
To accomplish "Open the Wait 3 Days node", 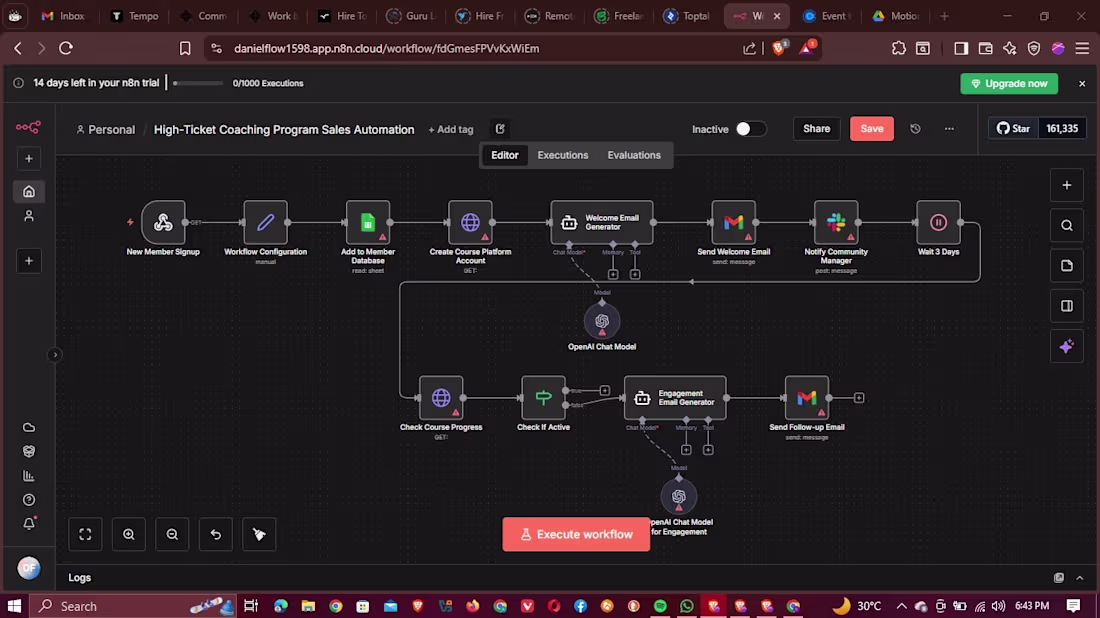I will click(938, 222).
